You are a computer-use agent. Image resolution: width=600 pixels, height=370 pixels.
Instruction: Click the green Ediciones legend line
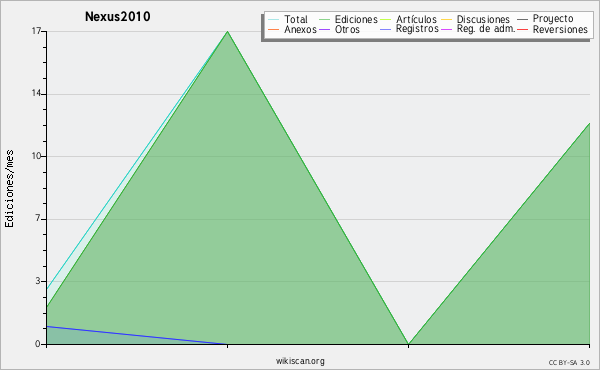[324, 19]
